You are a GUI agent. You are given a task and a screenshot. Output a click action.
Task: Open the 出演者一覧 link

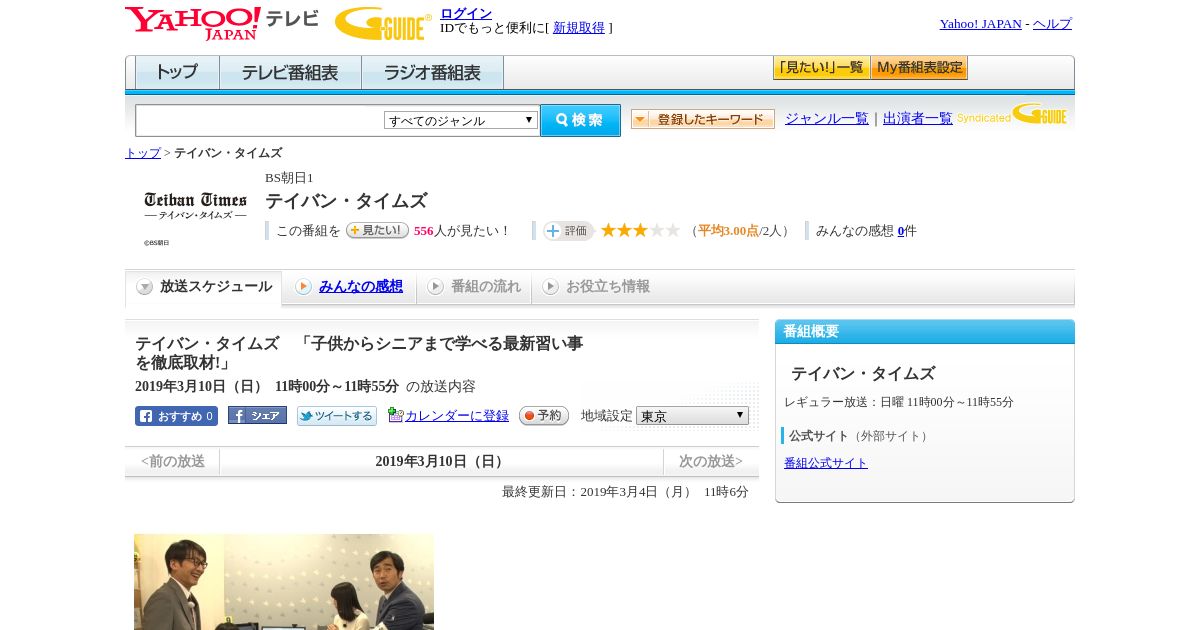coord(918,118)
